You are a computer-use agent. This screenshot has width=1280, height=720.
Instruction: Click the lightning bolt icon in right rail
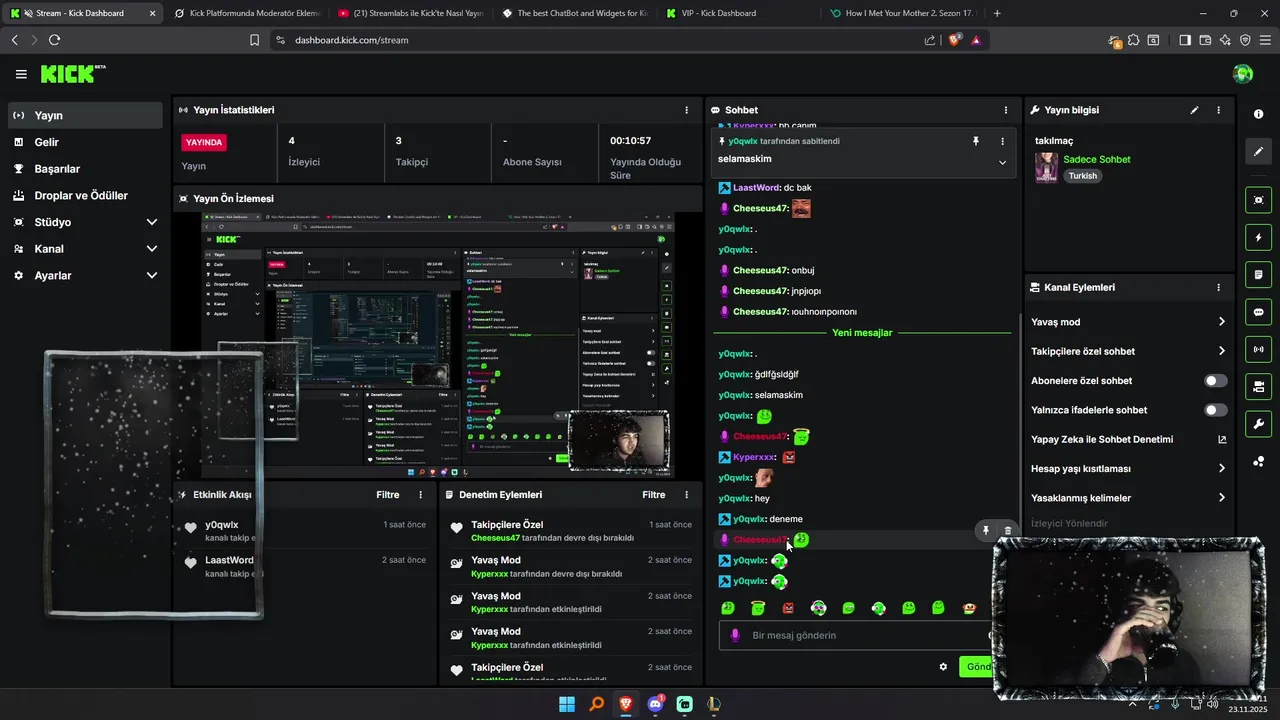(1259, 238)
